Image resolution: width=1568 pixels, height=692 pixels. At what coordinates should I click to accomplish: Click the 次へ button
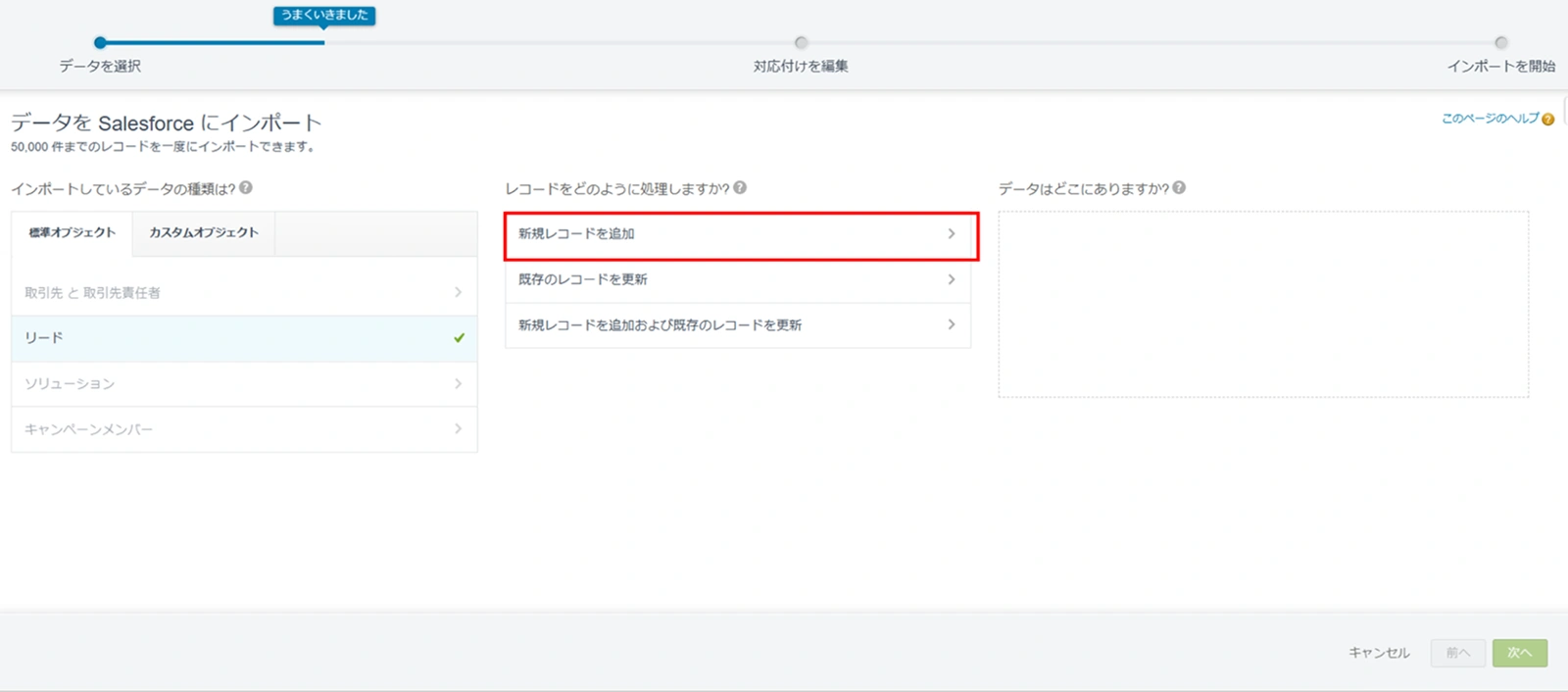[1520, 653]
